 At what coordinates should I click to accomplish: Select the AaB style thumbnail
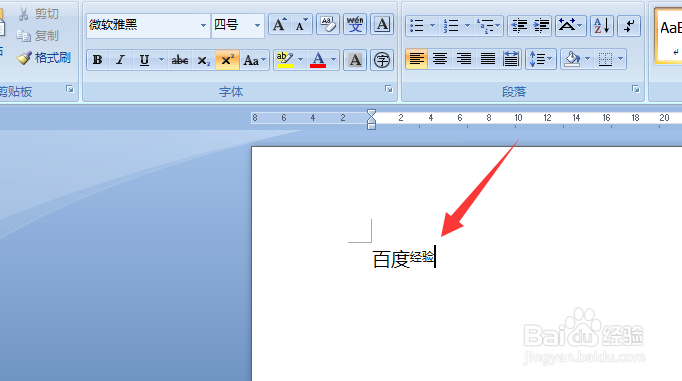669,36
